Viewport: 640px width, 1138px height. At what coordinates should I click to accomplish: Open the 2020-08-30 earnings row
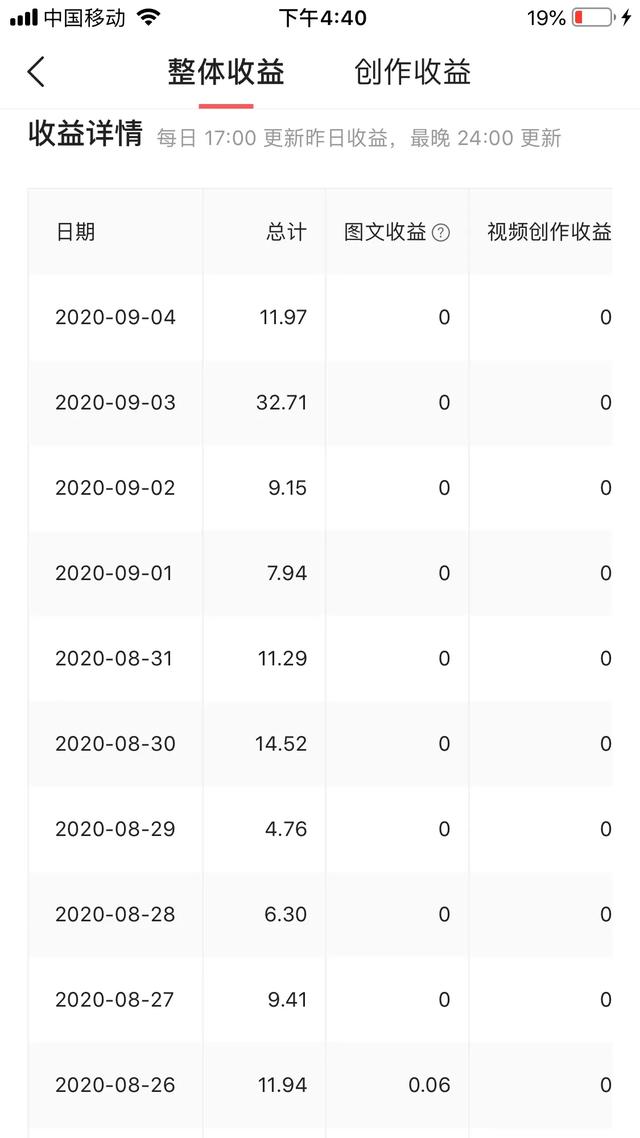pyautogui.click(x=320, y=744)
